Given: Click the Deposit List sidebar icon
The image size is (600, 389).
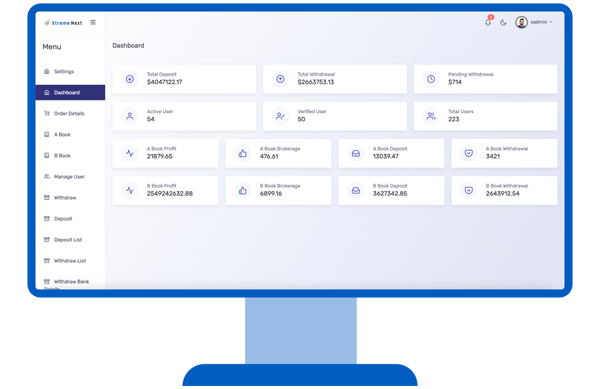Looking at the screenshot, I should (x=47, y=239).
